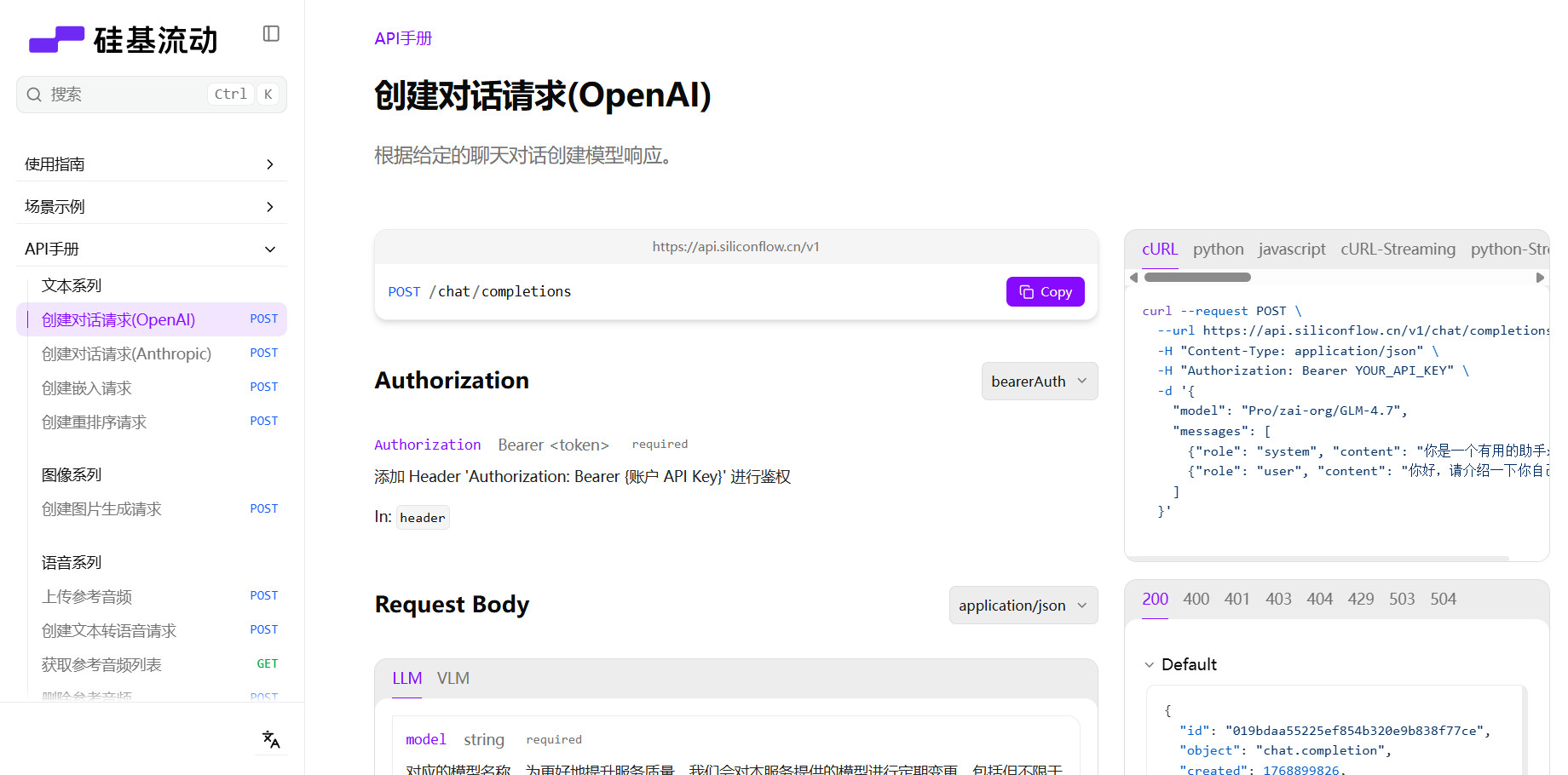This screenshot has width=1568, height=775.
Task: Open 获取参考音频列表 page
Action: point(152,664)
